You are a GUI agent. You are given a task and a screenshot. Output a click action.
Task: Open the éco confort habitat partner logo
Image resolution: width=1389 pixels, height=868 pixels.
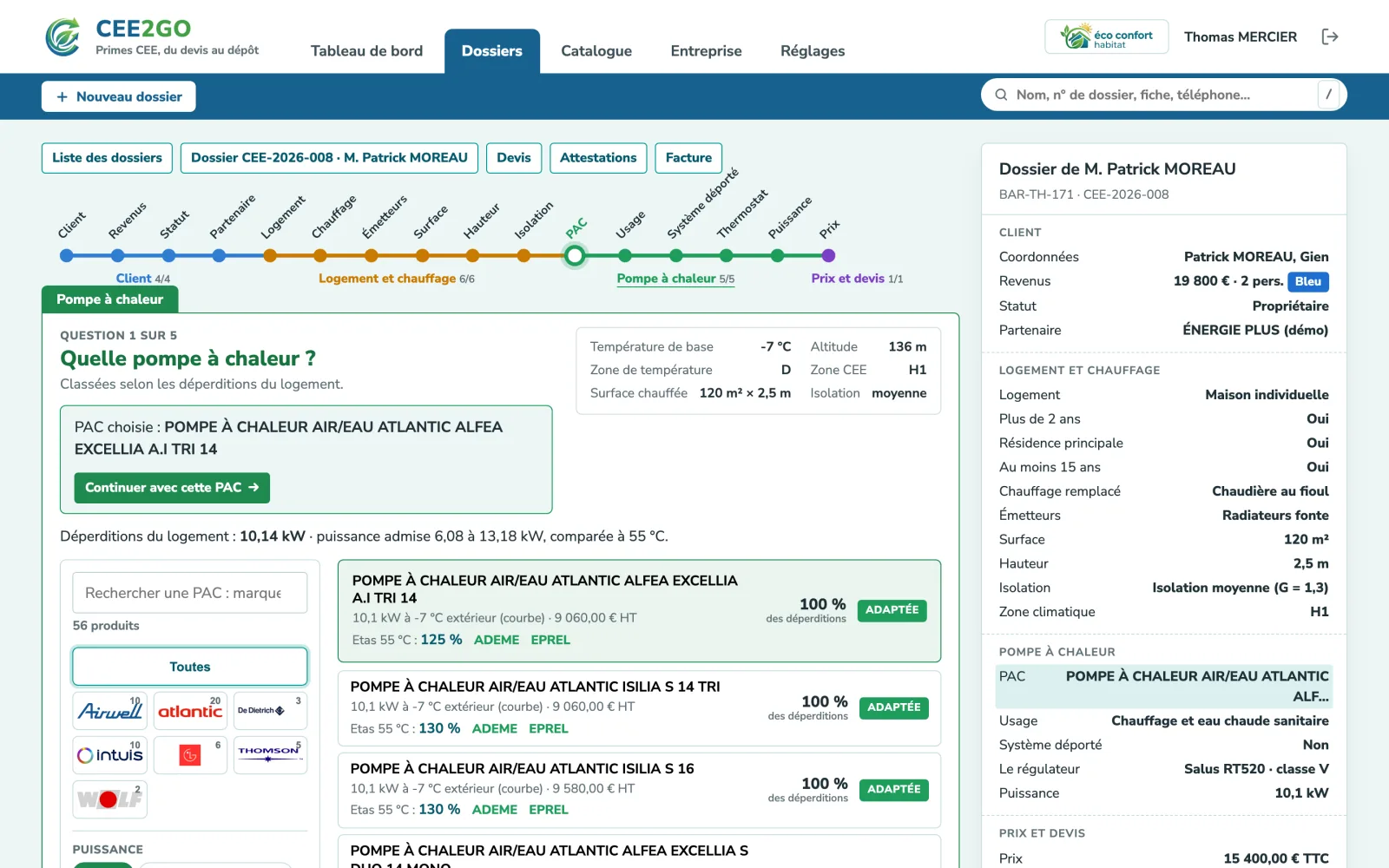coord(1107,36)
